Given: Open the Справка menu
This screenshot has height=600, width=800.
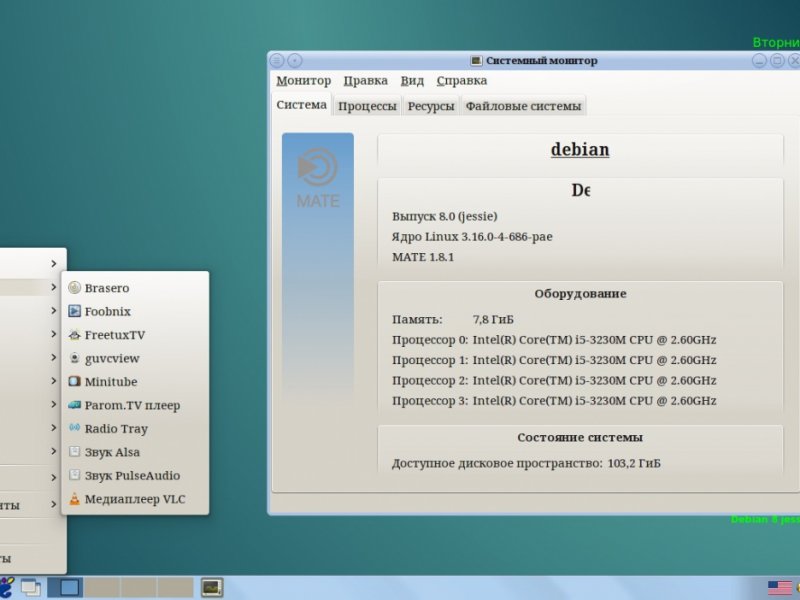Looking at the screenshot, I should click(462, 81).
